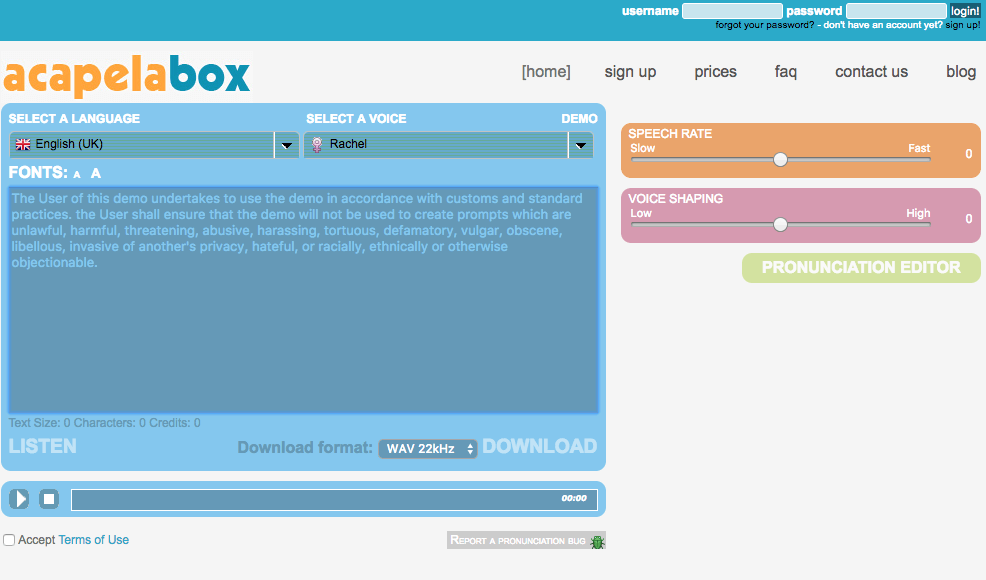Click the green bug icon
986x580 pixels.
coord(597,541)
